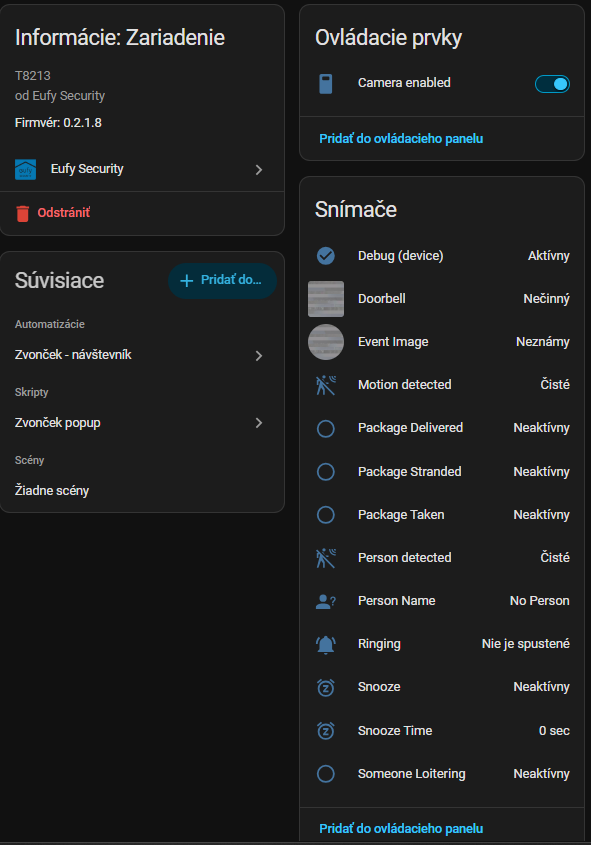The image size is (591, 845).
Task: Click the Doorbell sensor label
Action: [x=381, y=299]
